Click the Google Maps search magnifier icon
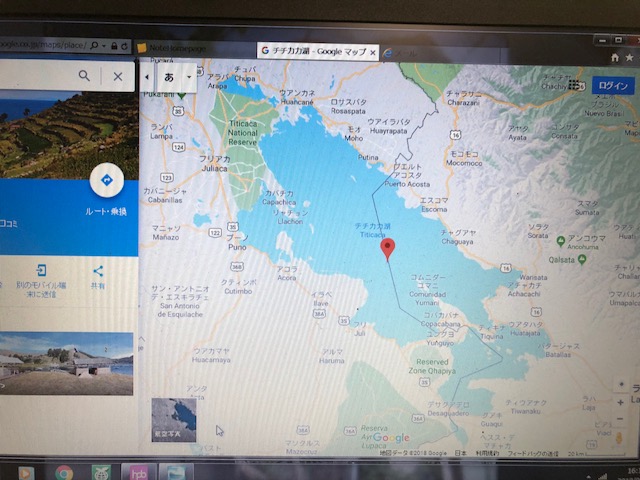The width and height of the screenshot is (640, 480). [84, 76]
